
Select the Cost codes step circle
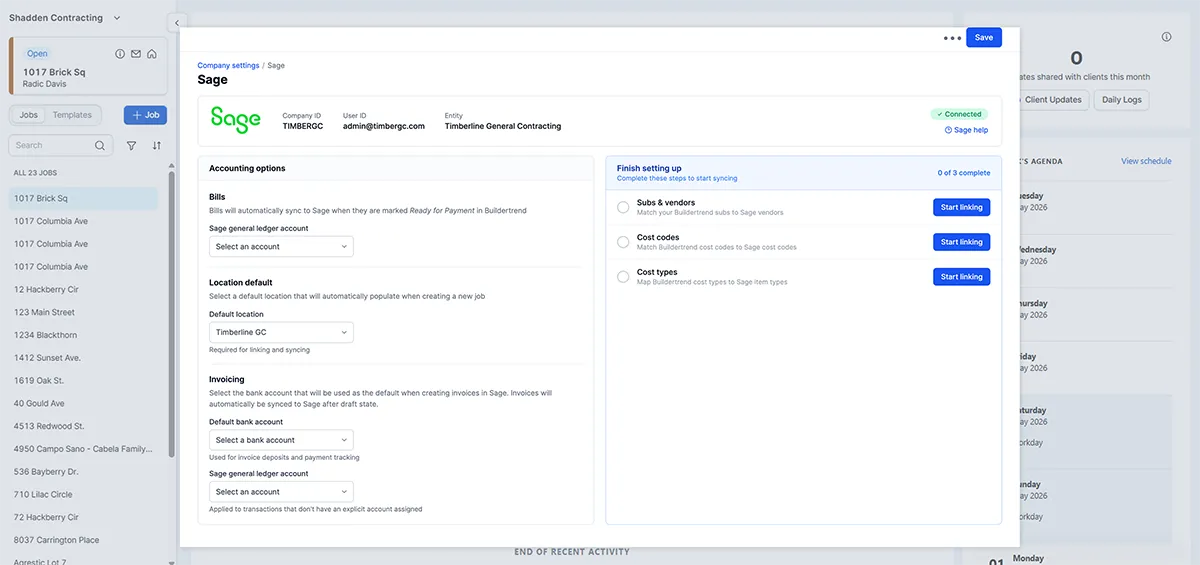[x=623, y=242]
